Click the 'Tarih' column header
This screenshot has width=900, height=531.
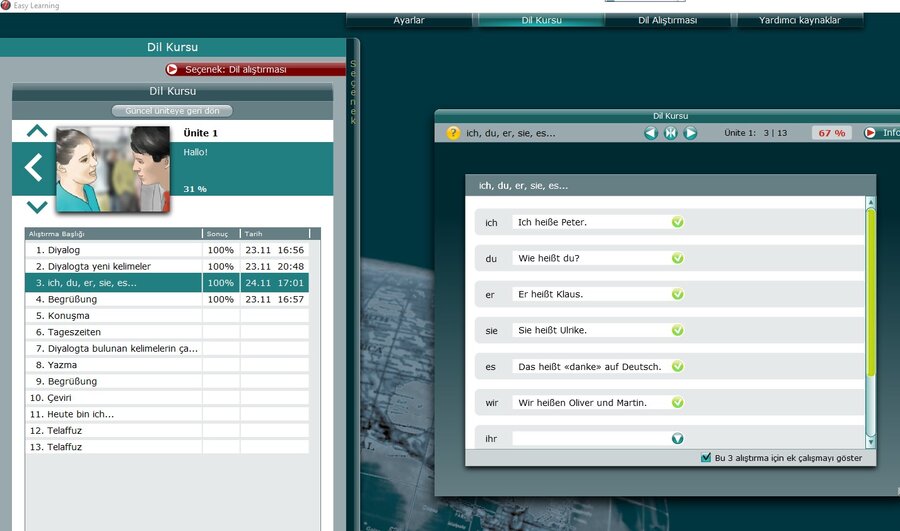(276, 234)
